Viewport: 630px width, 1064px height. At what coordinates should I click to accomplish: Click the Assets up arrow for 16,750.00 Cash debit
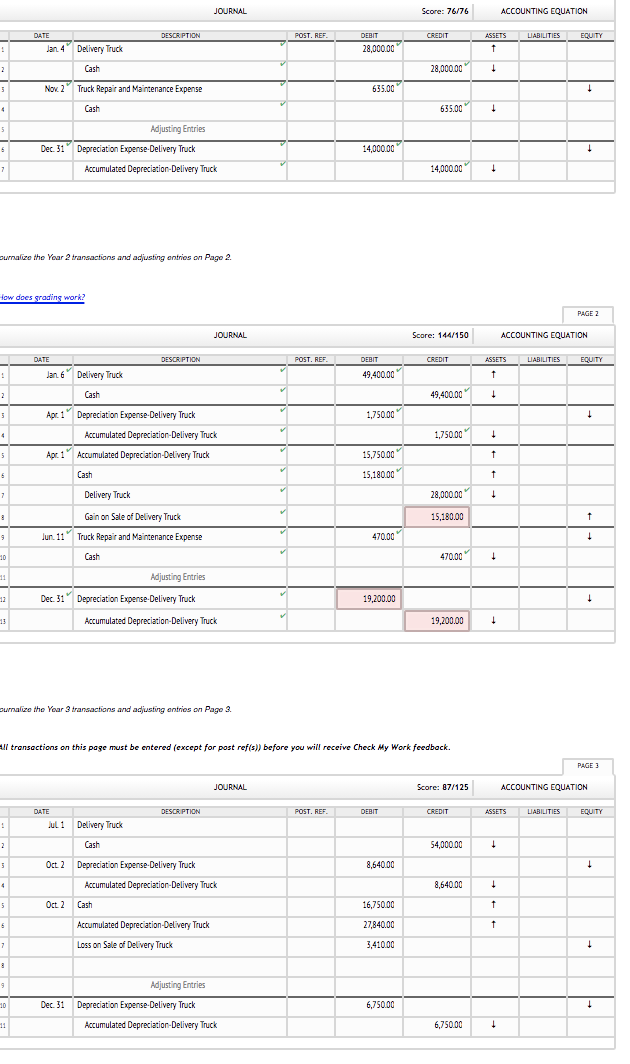click(x=494, y=905)
